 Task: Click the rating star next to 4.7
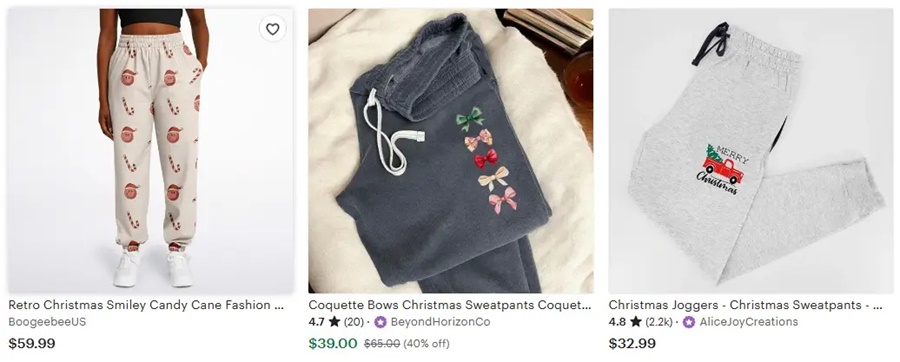pos(335,321)
